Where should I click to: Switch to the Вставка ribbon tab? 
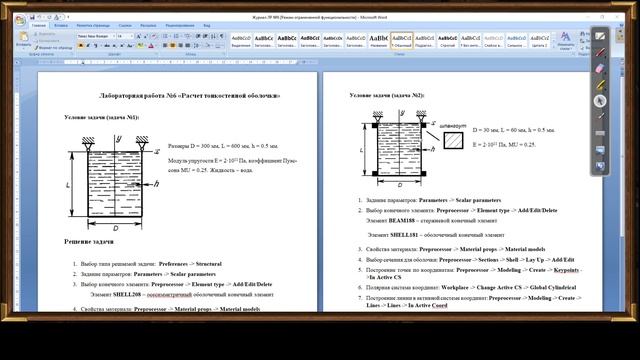point(61,26)
